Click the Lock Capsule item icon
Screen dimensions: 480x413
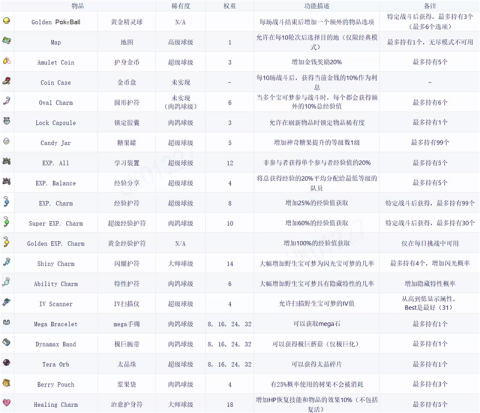pyautogui.click(x=7, y=121)
